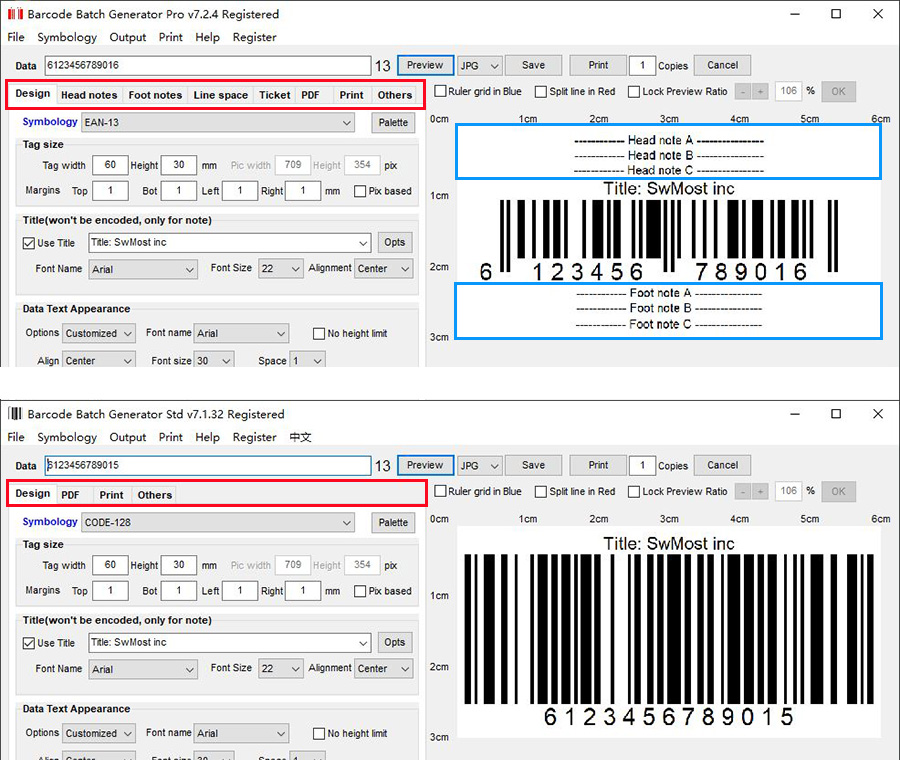900x761 pixels.
Task: Click Opts button in Std window
Action: (395, 642)
